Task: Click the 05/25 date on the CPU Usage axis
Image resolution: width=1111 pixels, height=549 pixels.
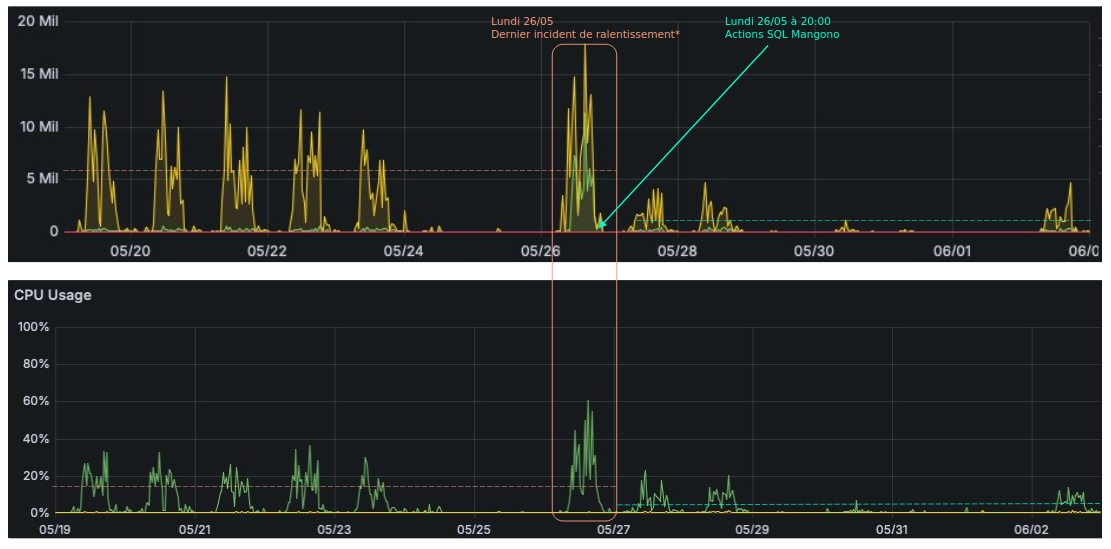Action: click(474, 529)
